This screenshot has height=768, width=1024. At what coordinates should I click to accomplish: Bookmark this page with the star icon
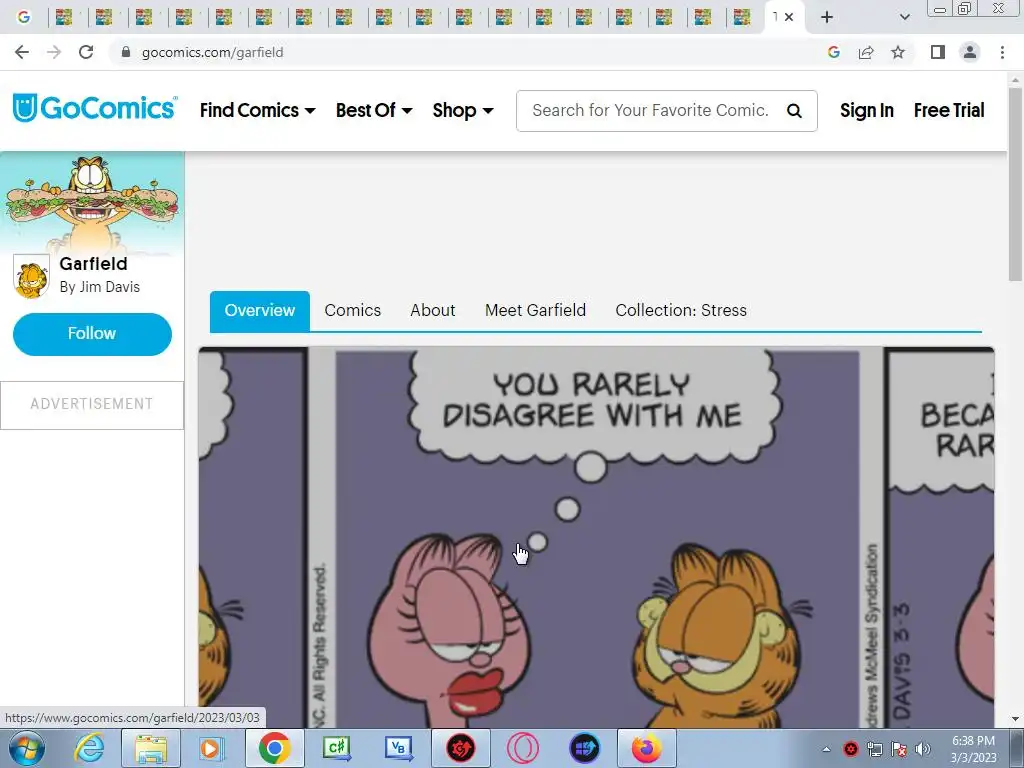click(898, 52)
